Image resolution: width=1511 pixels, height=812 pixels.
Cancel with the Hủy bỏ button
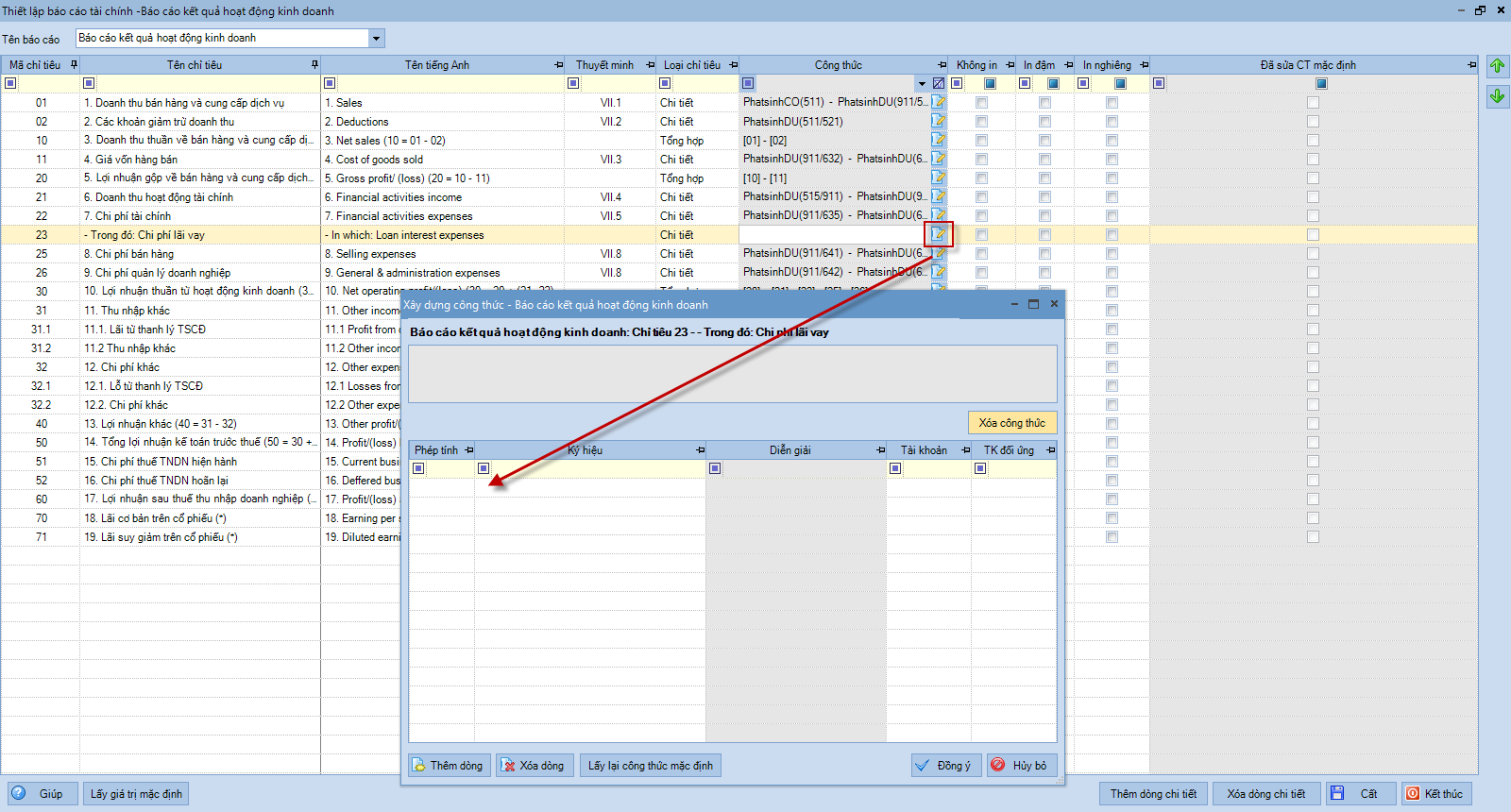1021,765
